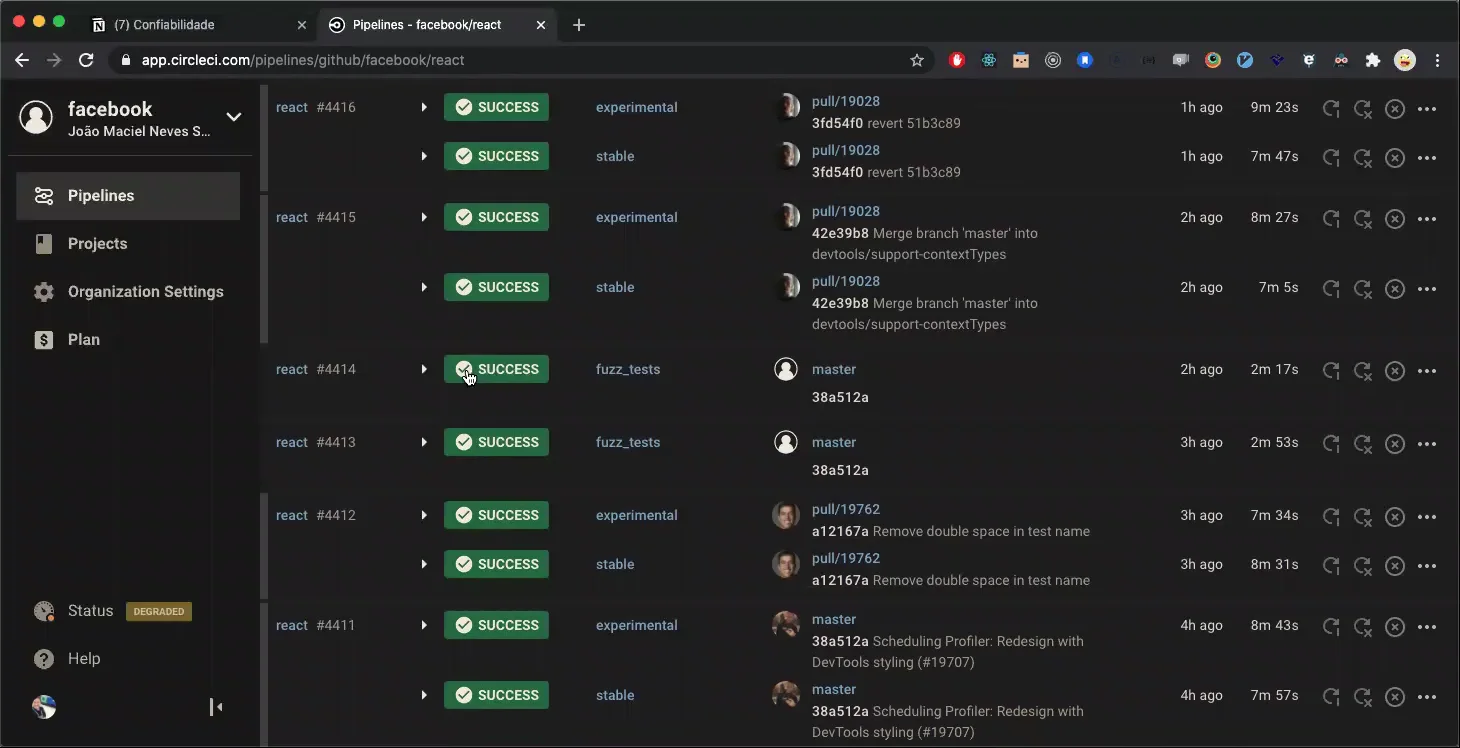
Task: Open the experimental workflow link of pipeline #4411
Action: 637,625
